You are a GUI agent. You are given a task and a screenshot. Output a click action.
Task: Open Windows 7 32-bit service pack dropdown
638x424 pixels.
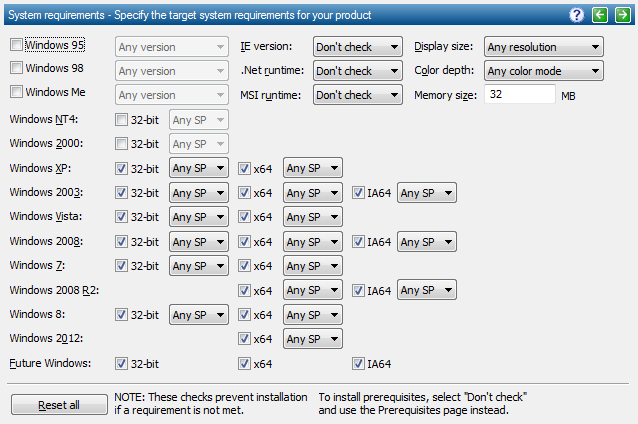(x=199, y=266)
